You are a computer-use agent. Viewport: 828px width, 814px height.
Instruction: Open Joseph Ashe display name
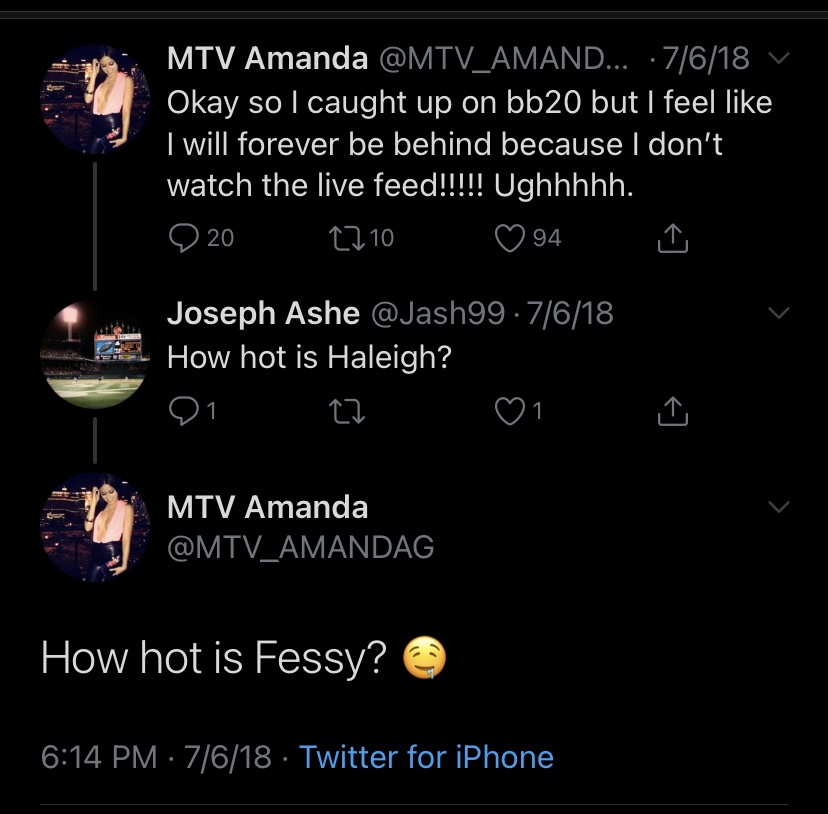264,313
